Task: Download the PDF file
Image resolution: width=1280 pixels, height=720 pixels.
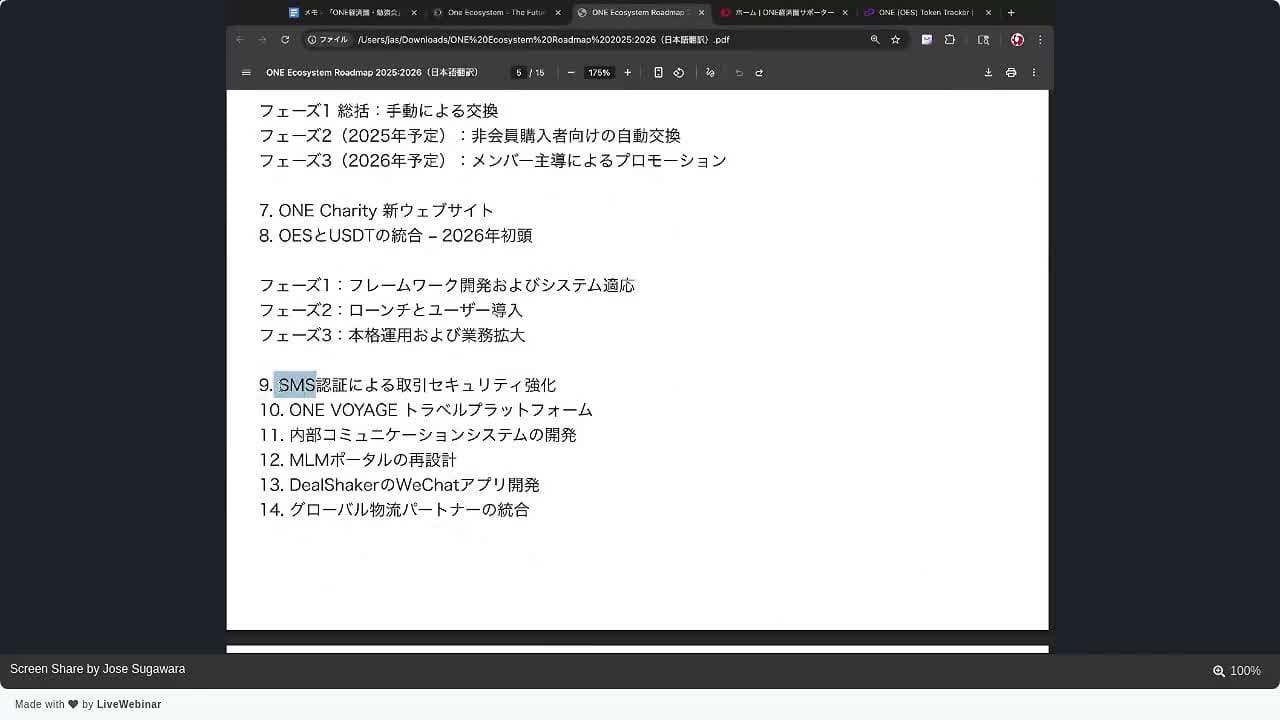Action: coord(988,73)
